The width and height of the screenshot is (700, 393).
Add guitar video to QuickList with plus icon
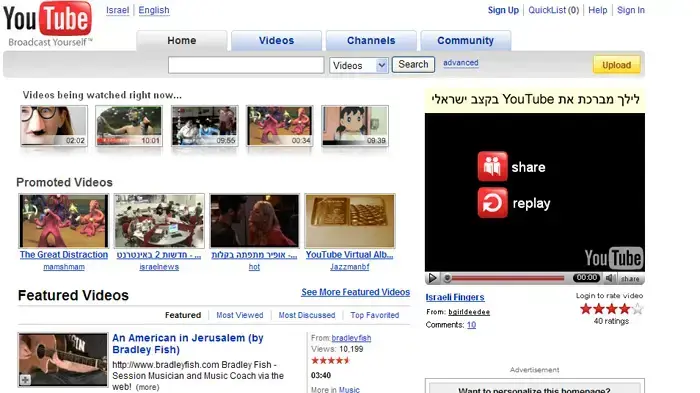[x=25, y=380]
